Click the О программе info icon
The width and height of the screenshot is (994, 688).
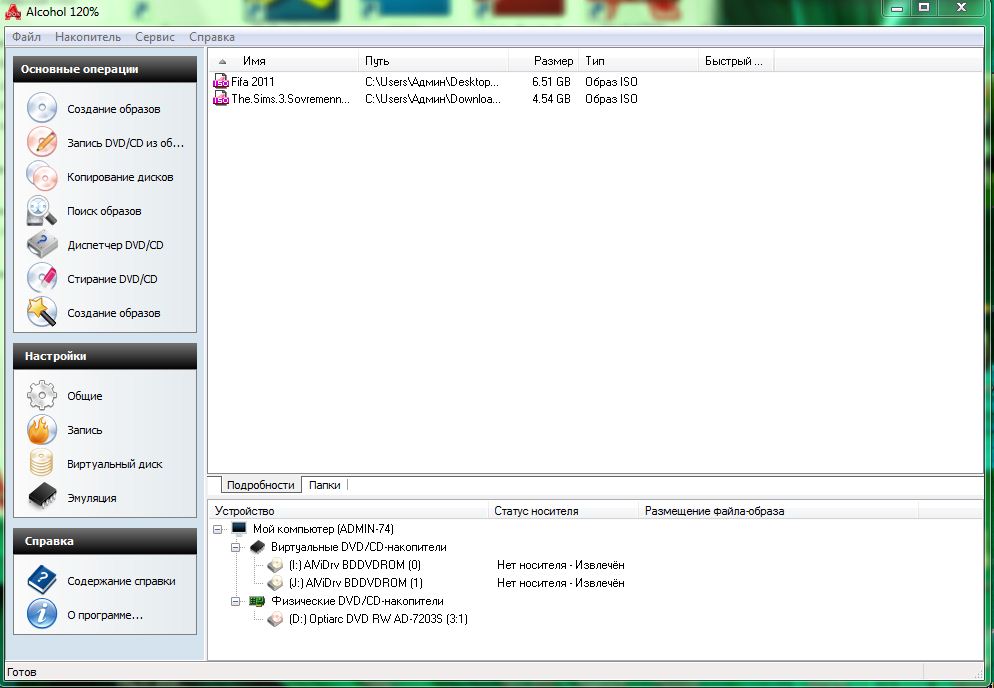pyautogui.click(x=42, y=614)
